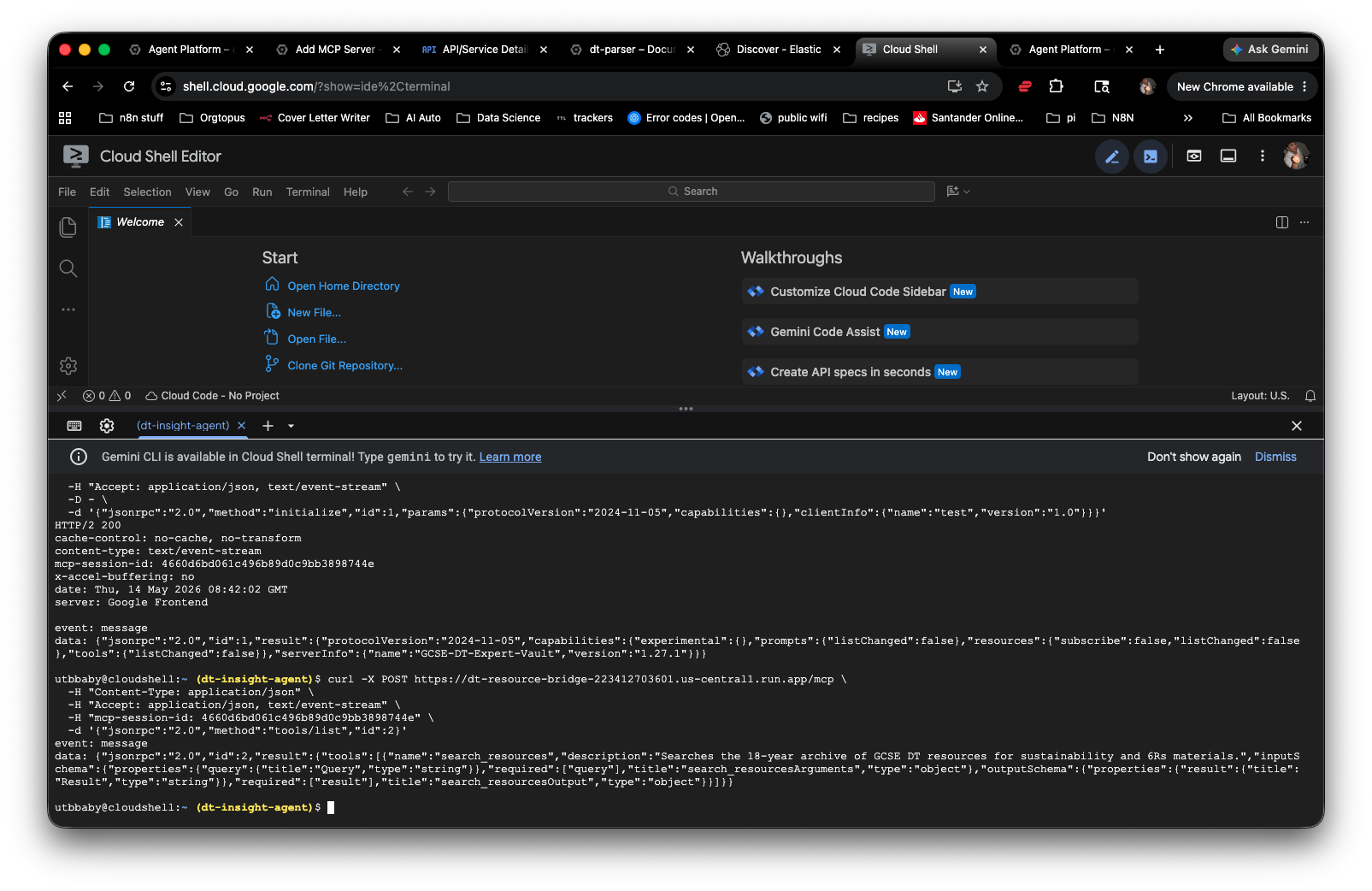Click the session window layout icon
This screenshot has height=891, width=1372.
pos(1228,156)
